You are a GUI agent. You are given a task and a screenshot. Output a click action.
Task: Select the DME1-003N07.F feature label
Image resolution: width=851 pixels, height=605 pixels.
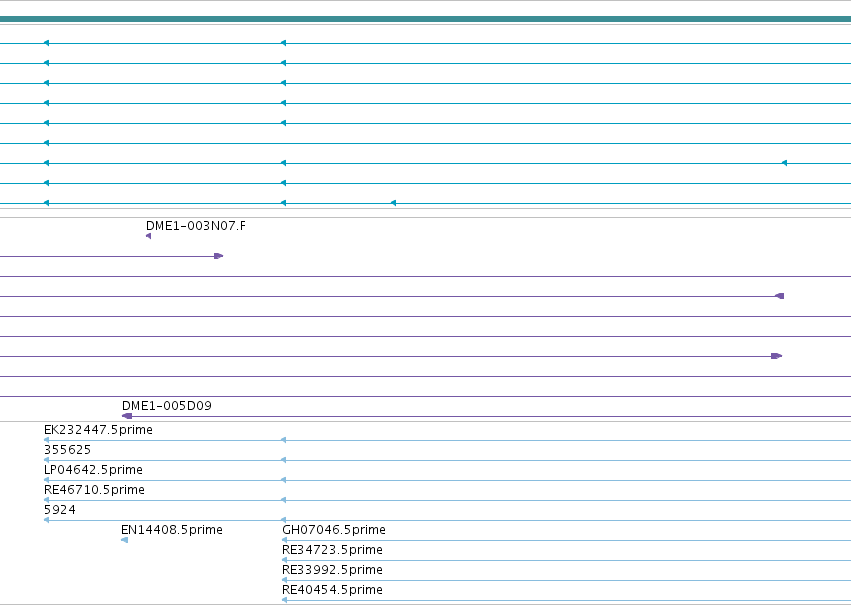tap(195, 226)
